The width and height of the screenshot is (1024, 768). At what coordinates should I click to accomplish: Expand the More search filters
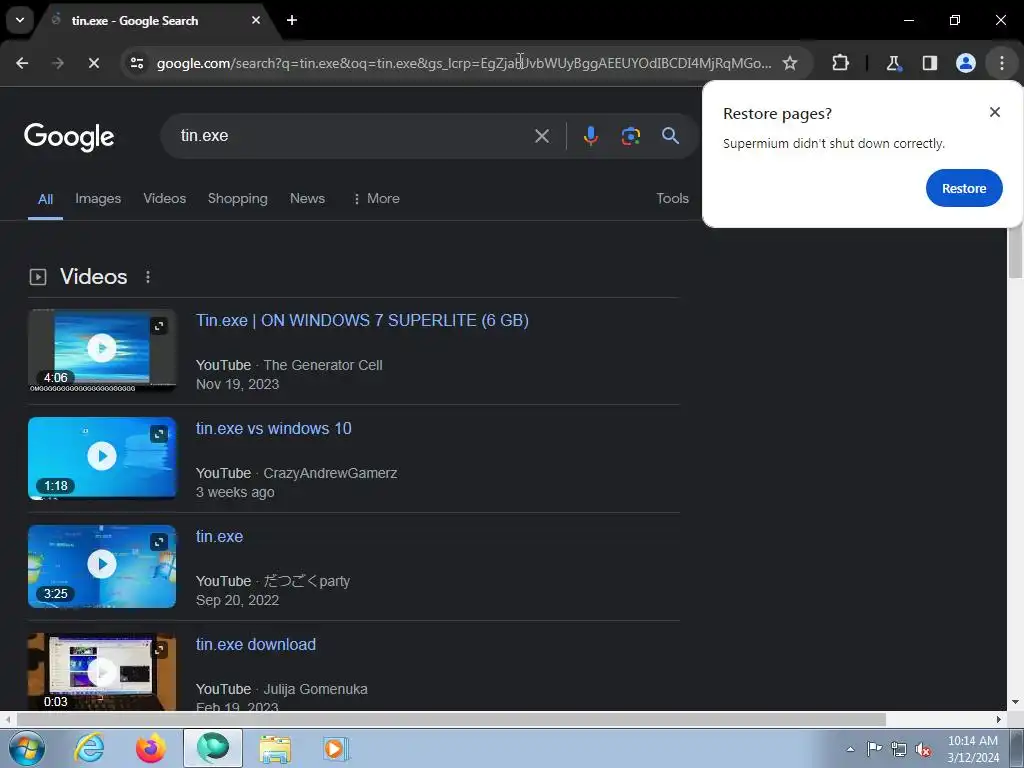[376, 199]
